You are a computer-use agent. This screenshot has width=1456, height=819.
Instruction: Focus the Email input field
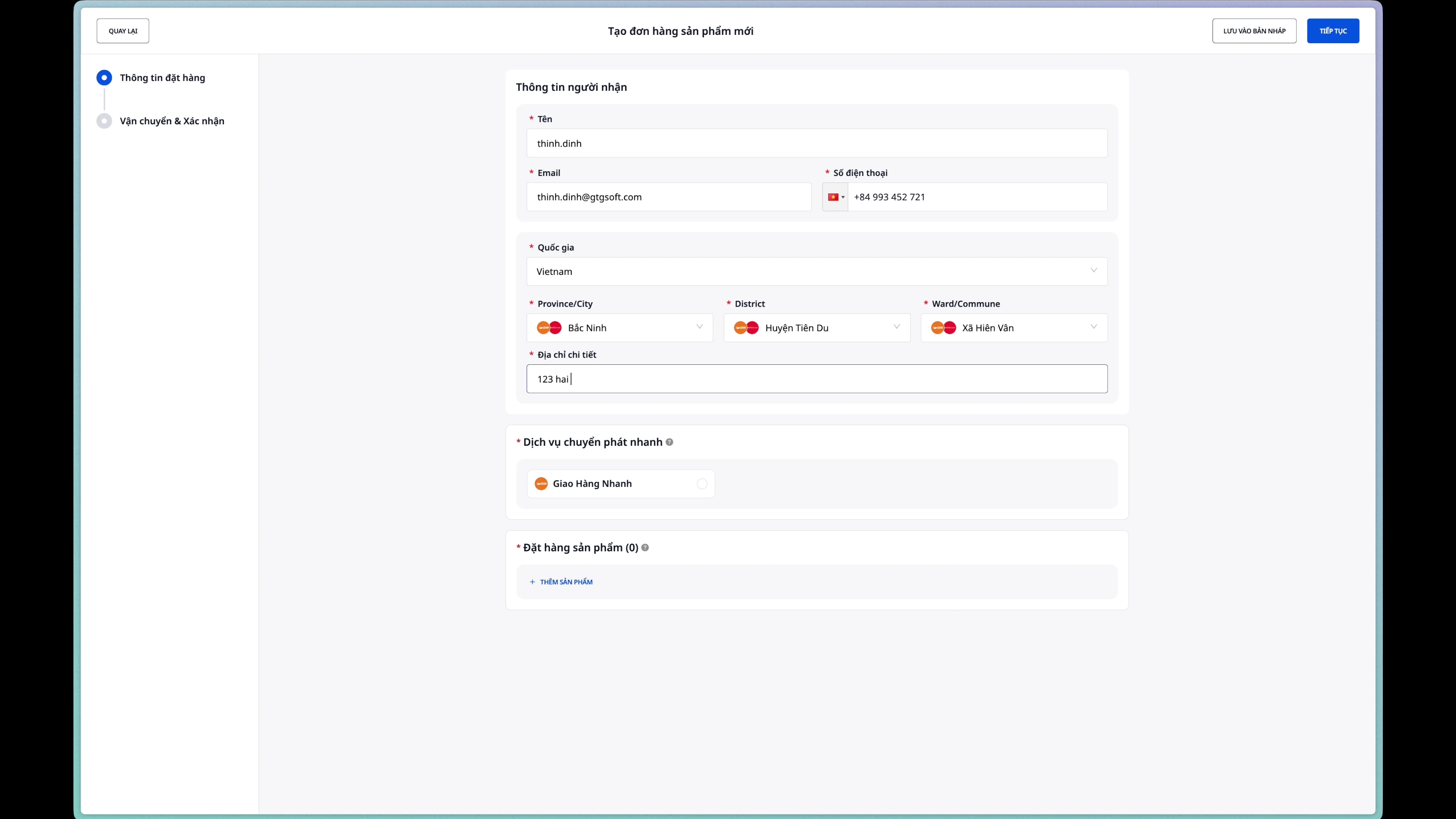[668, 197]
